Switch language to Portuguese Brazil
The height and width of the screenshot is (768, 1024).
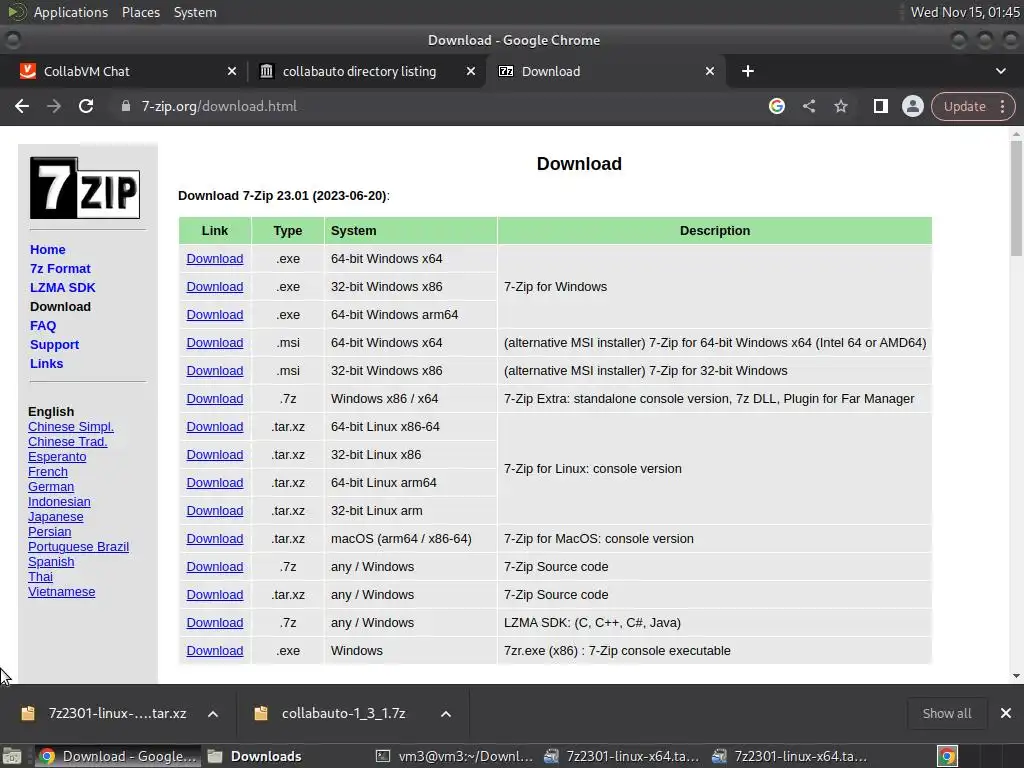click(78, 547)
